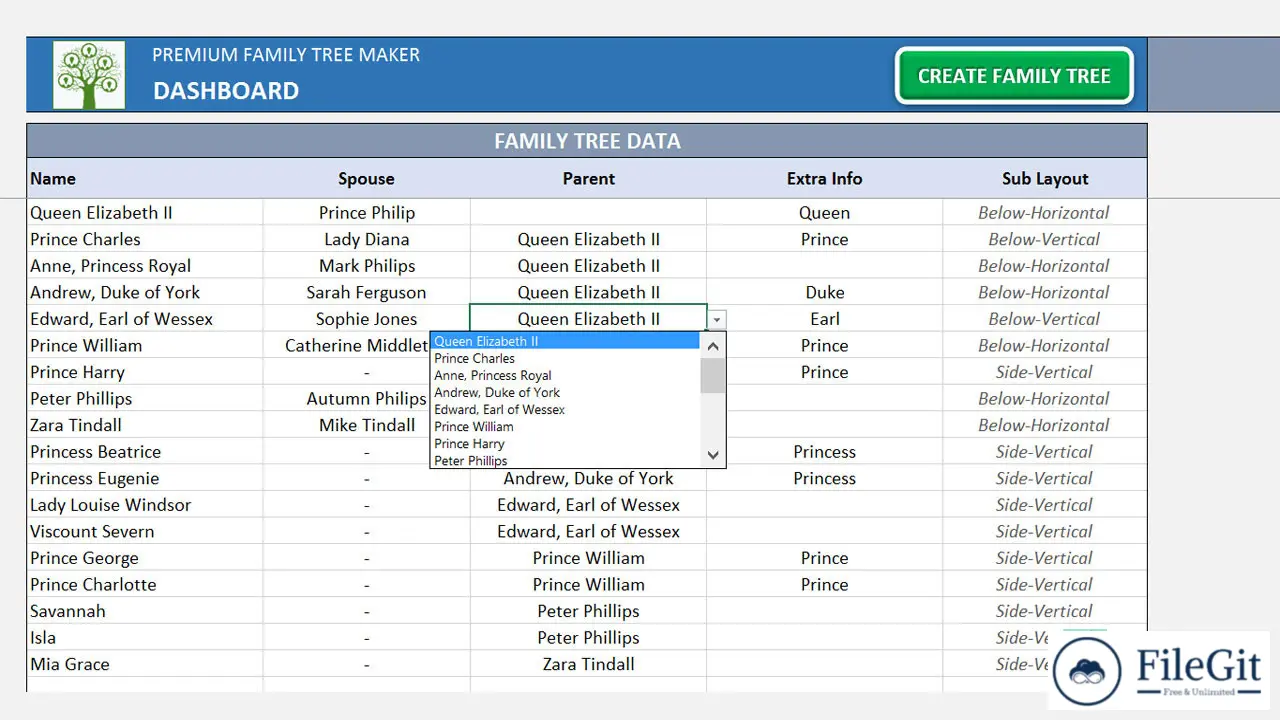Viewport: 1280px width, 720px height.
Task: Click the dropdown list scroll up arrow
Action: coord(713,345)
